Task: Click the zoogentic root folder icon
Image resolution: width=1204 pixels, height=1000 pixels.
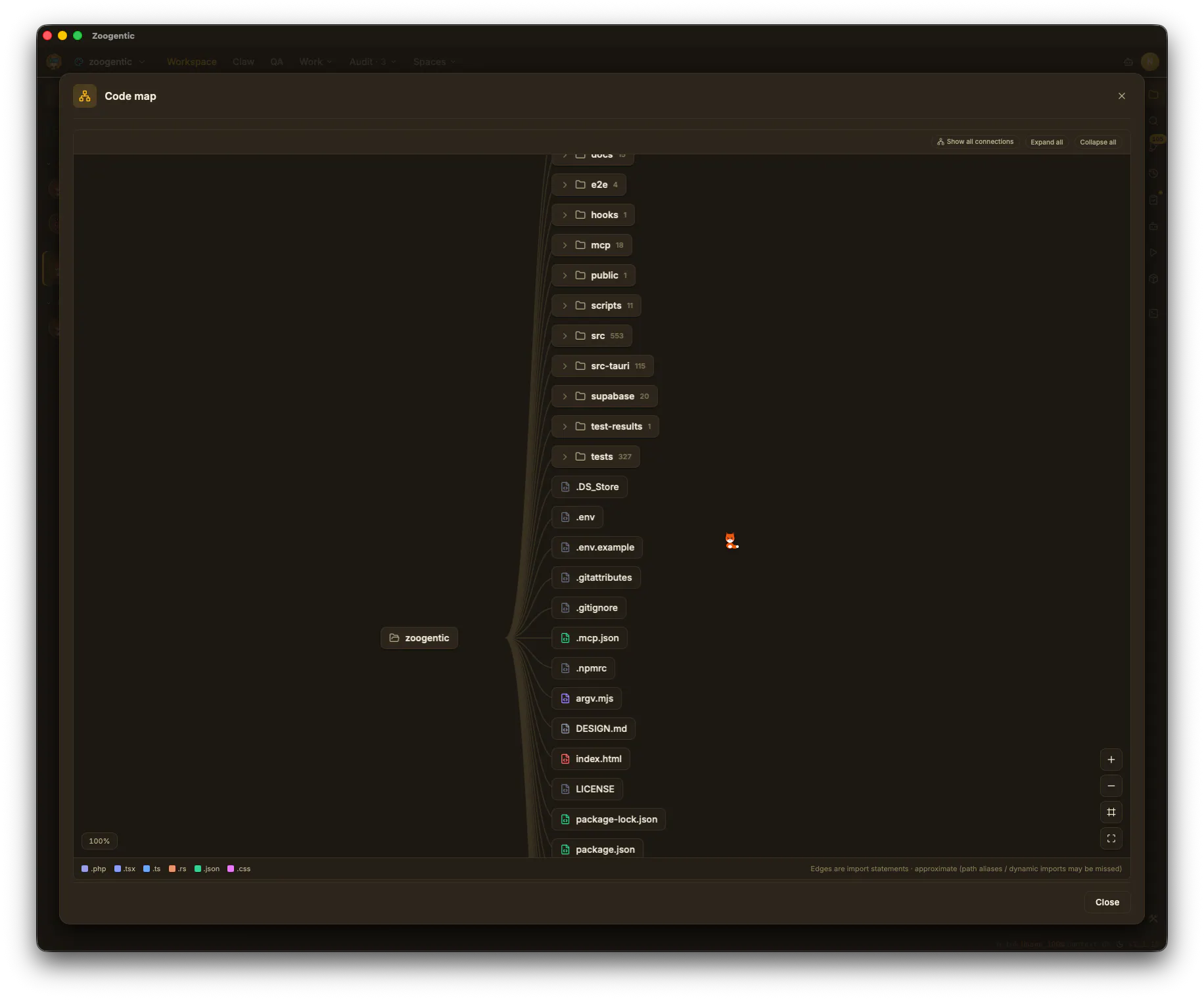Action: click(x=394, y=638)
